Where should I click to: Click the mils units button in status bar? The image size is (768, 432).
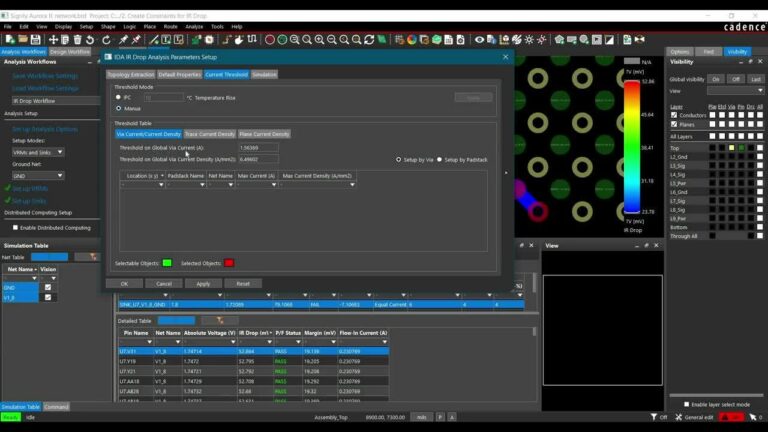pos(422,417)
